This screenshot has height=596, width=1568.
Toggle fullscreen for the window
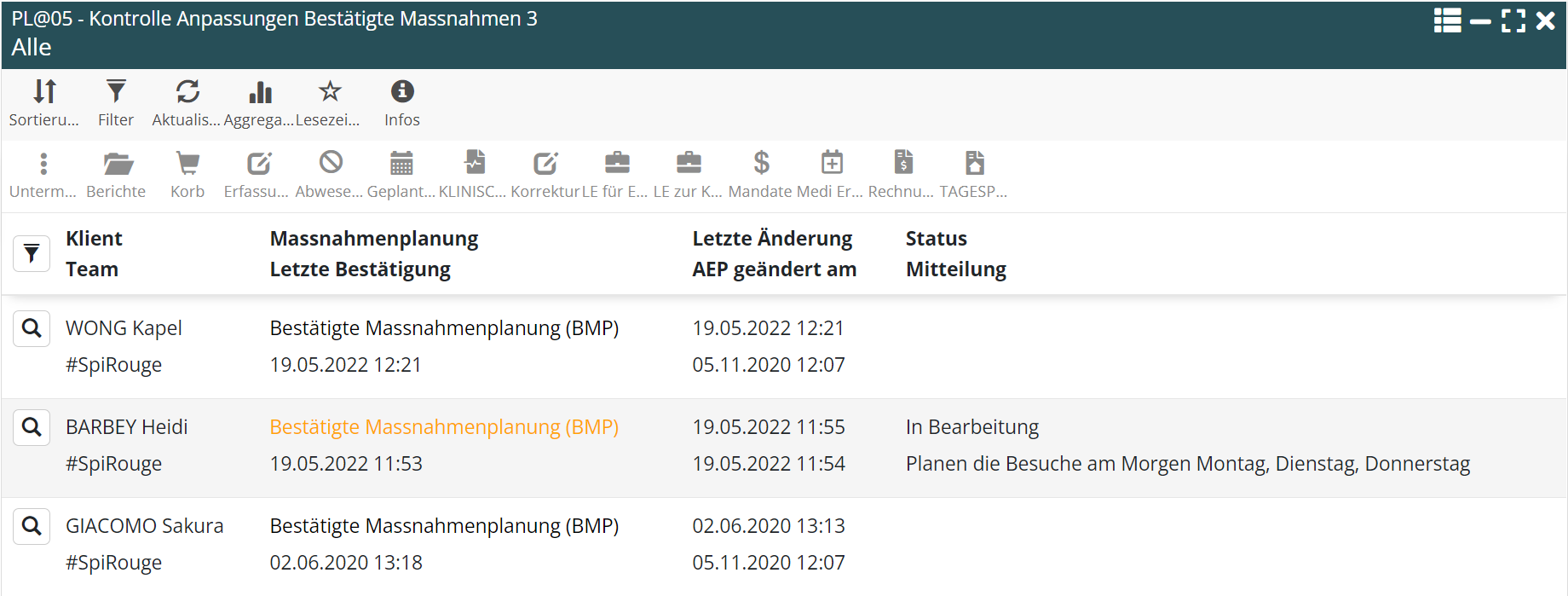(1513, 20)
